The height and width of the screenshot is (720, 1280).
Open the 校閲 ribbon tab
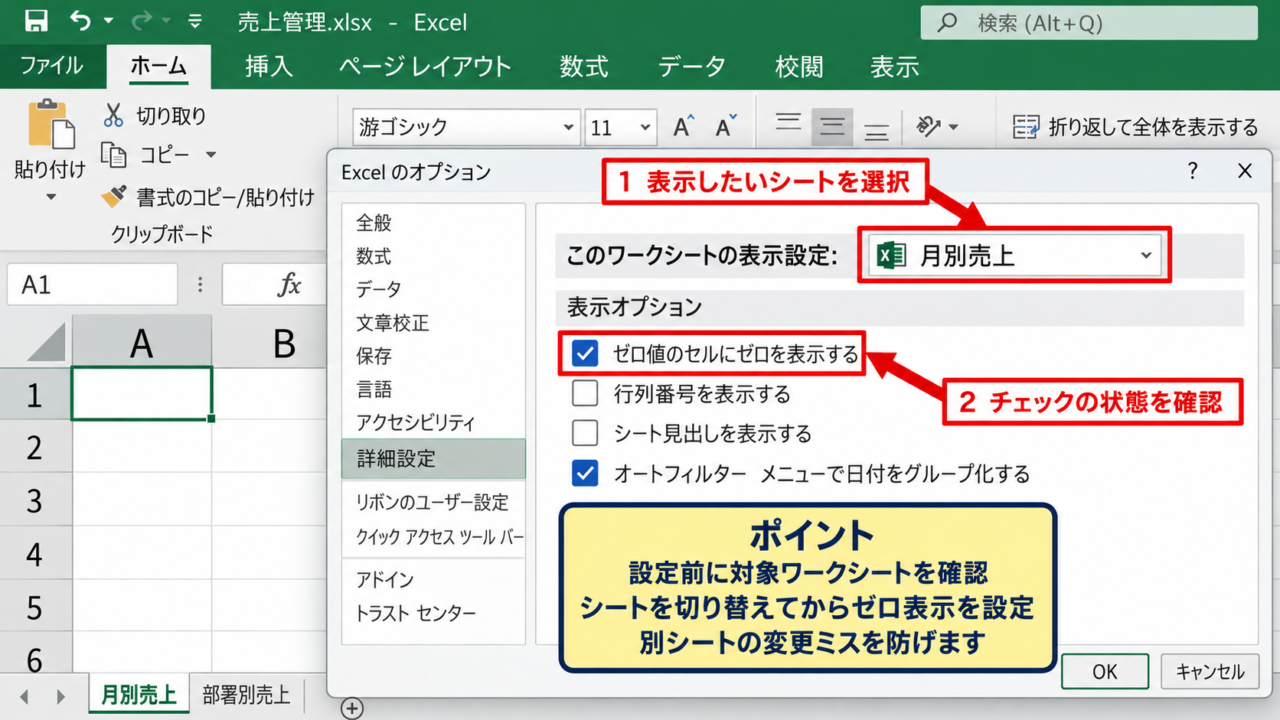coord(799,67)
